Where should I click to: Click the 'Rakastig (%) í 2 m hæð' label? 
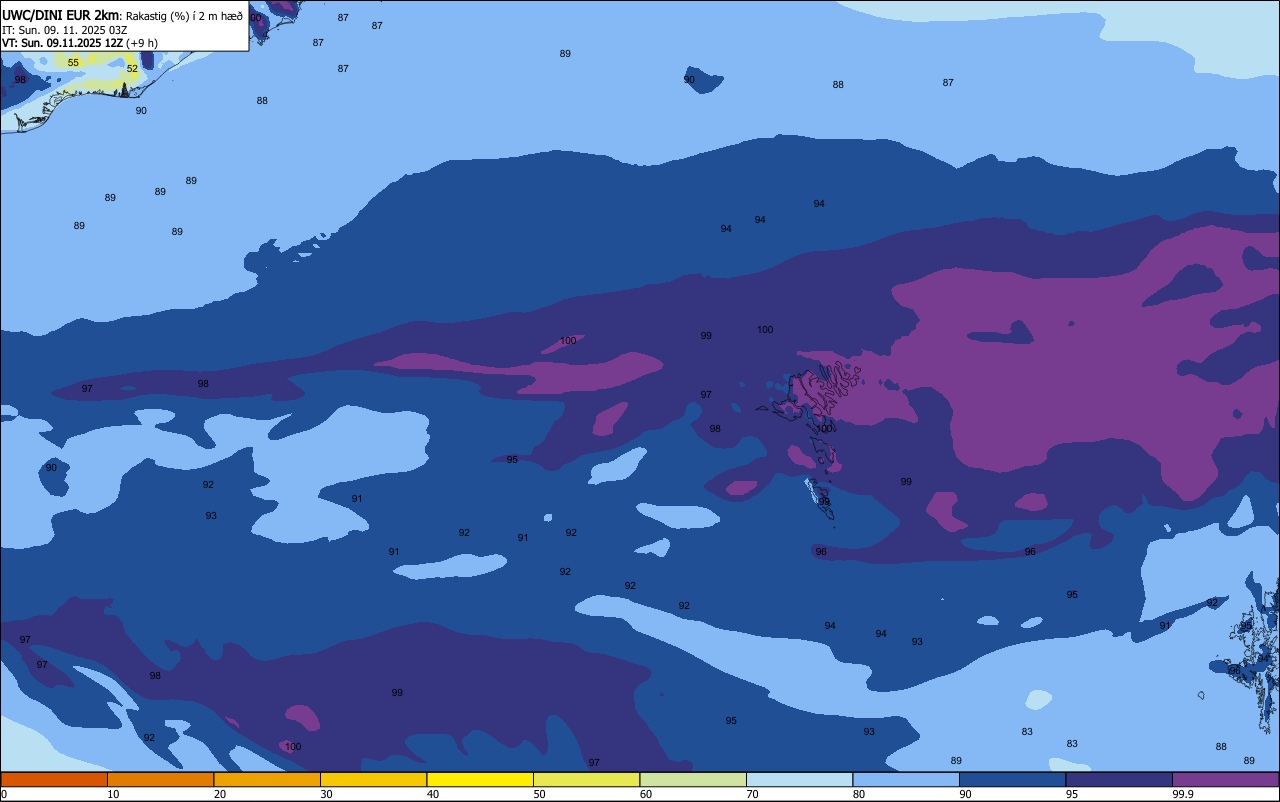click(184, 15)
